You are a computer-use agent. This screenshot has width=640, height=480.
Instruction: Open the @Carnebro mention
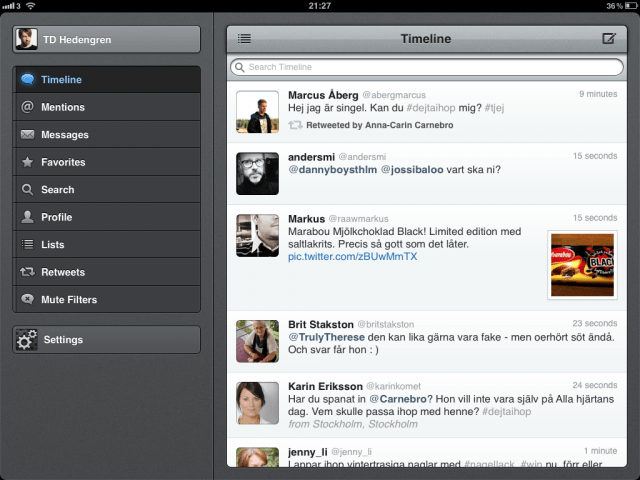coord(398,399)
